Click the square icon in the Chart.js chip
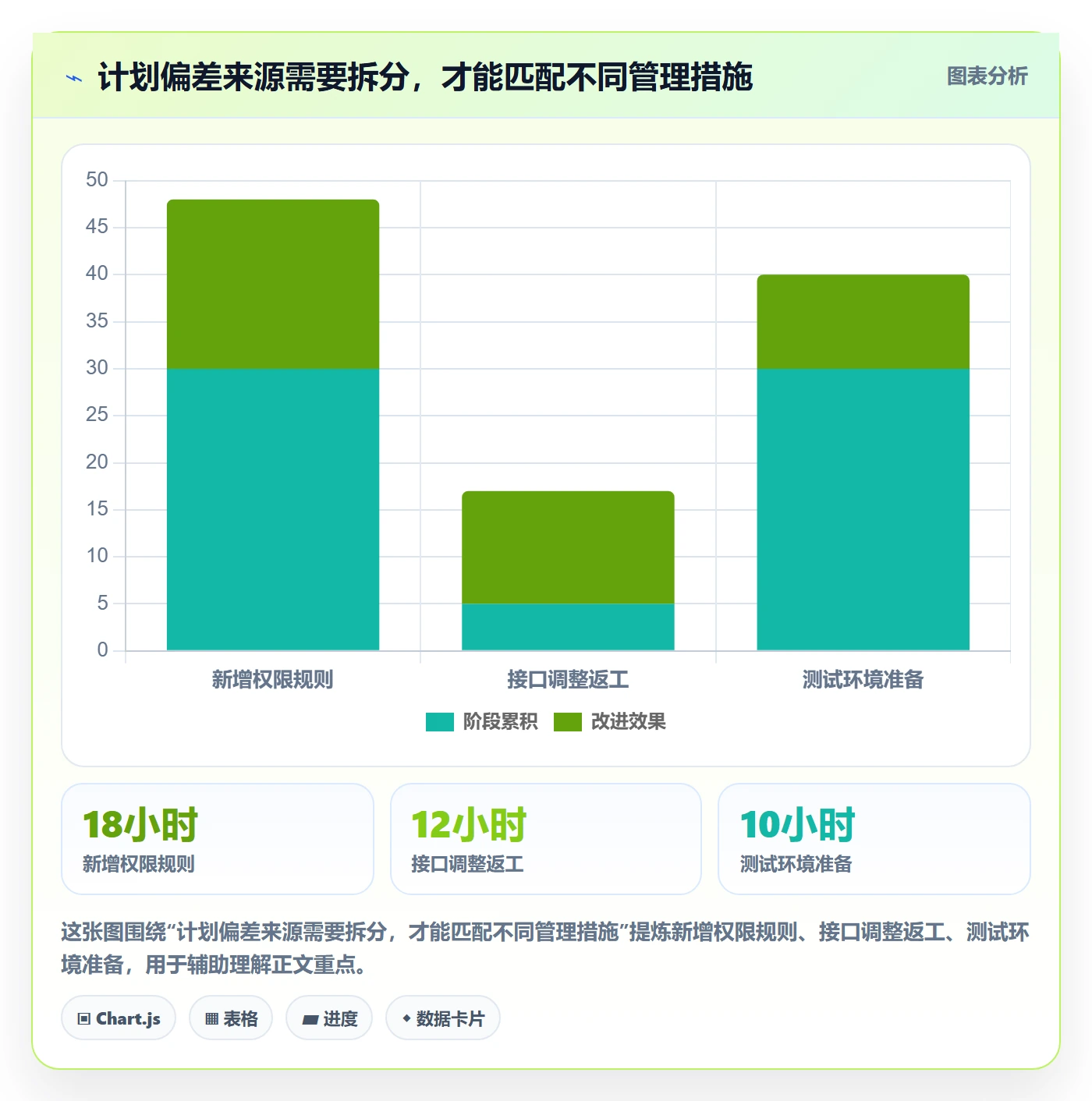The width and height of the screenshot is (1092, 1101). (84, 1019)
